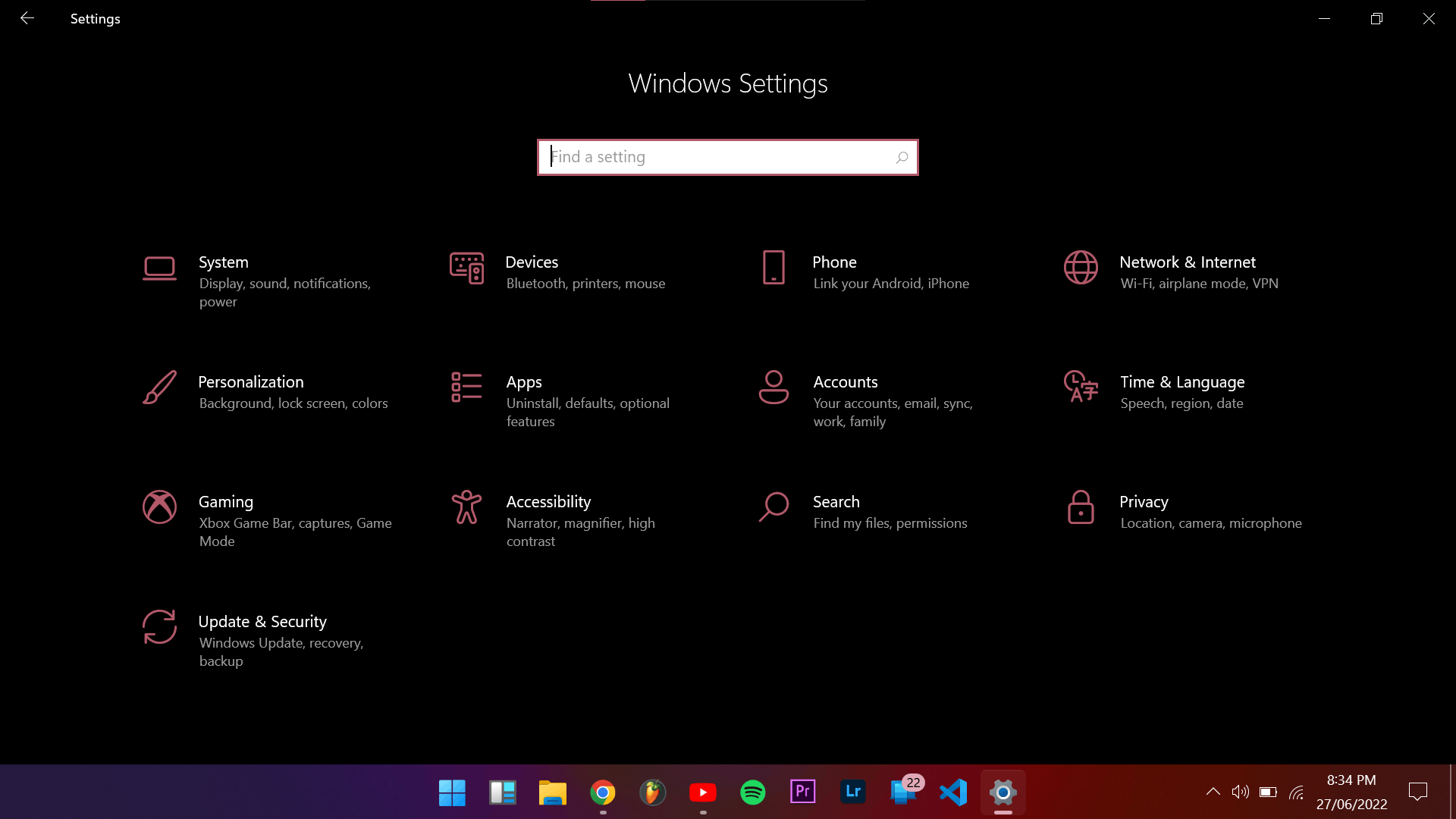Open the Personalization paintbrush icon
Viewport: 1456px width, 819px height.
[x=159, y=388]
